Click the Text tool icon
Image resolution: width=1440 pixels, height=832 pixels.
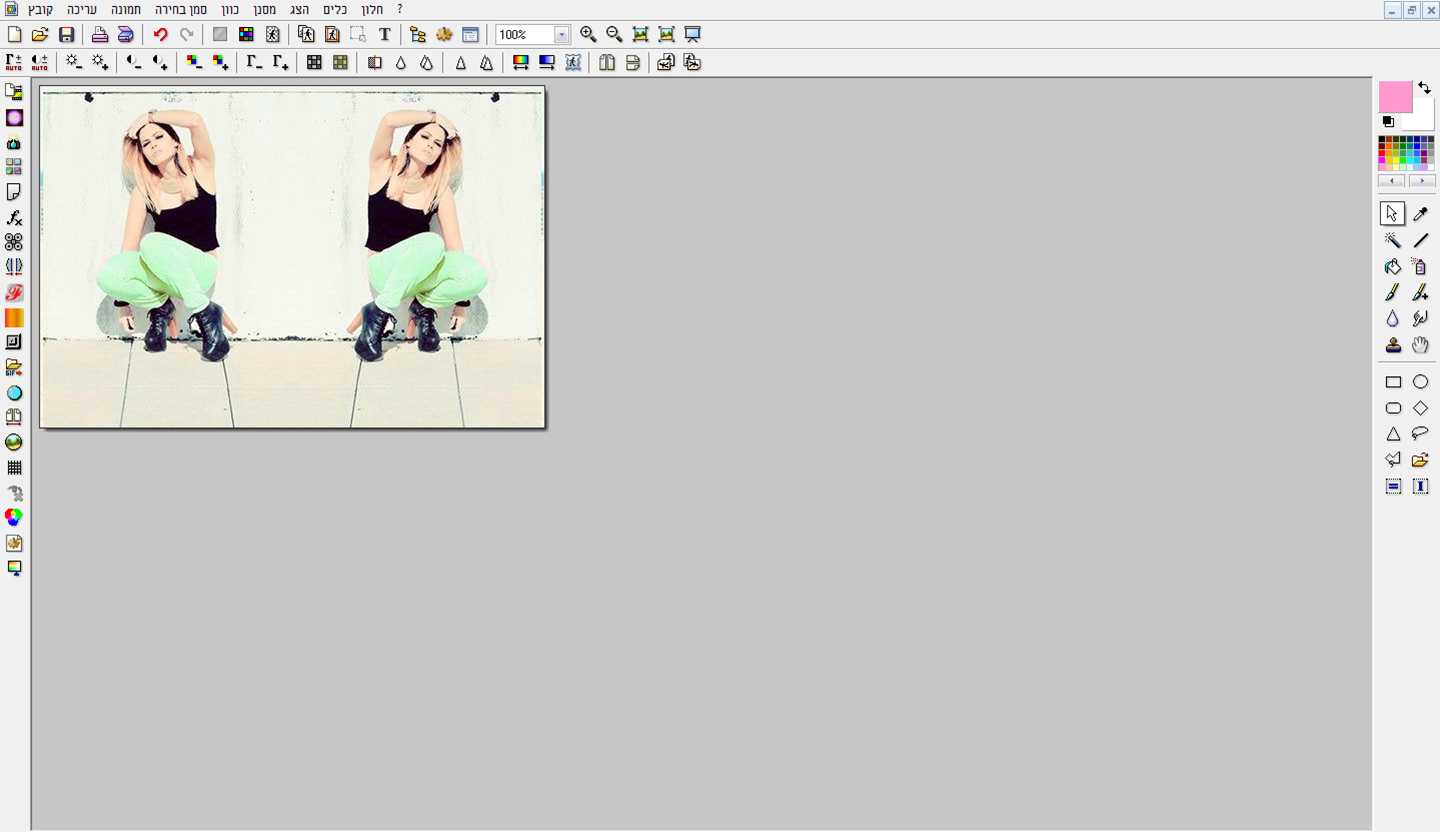point(384,34)
